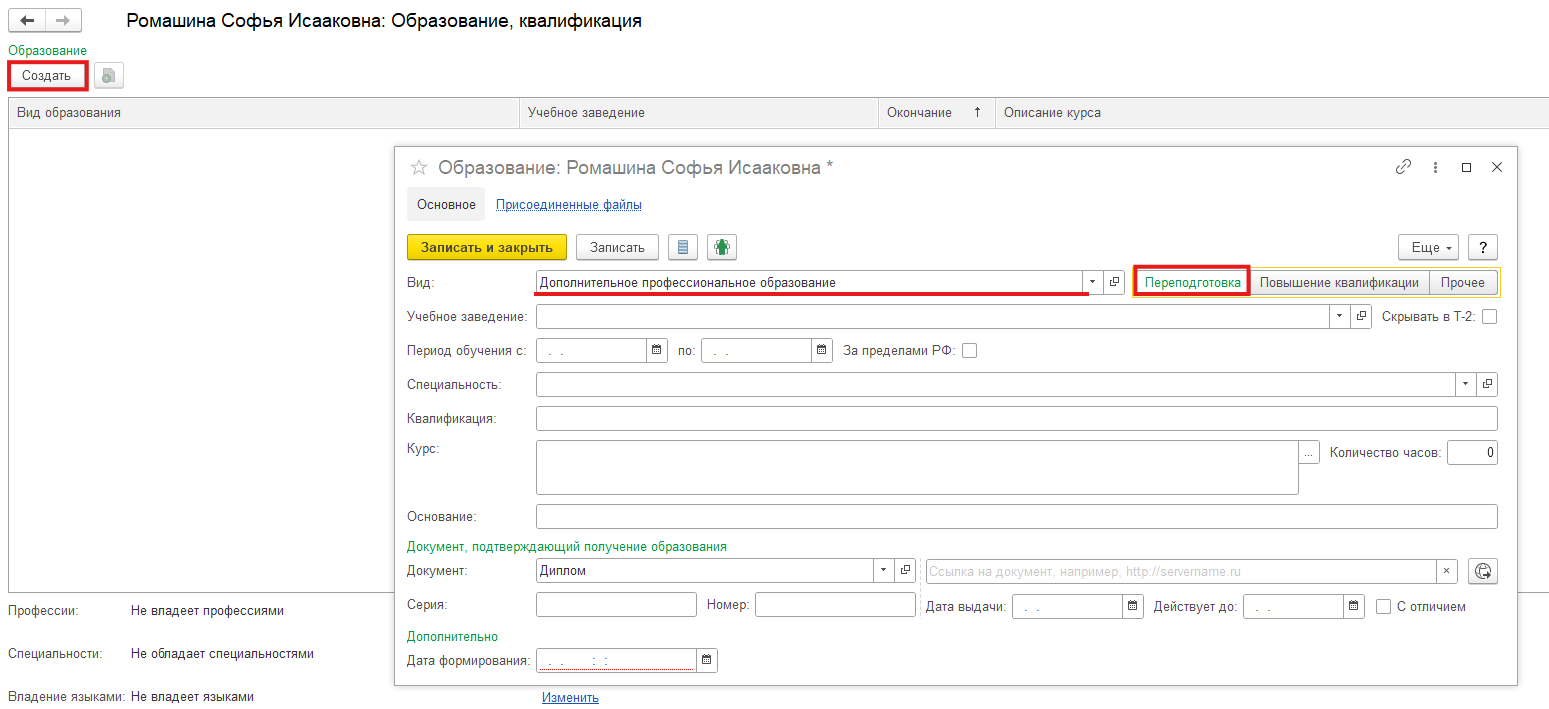Open the selected Вид value with its open icon
The width and height of the screenshot is (1549, 709).
[x=1115, y=283]
